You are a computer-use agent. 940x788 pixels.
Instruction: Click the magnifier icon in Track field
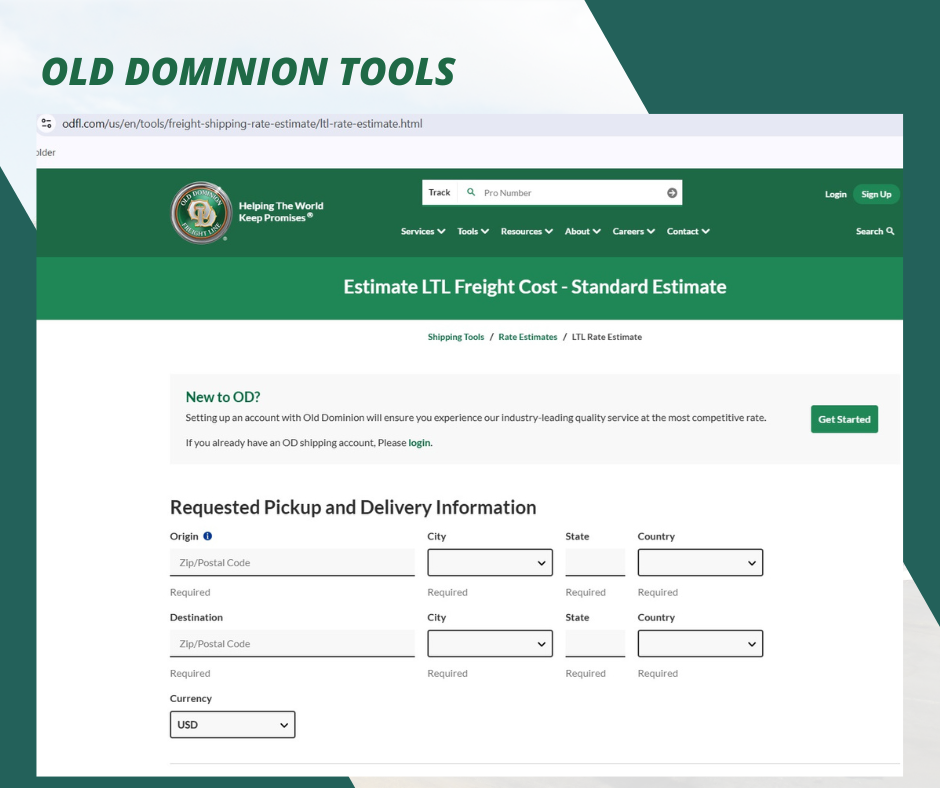(471, 193)
